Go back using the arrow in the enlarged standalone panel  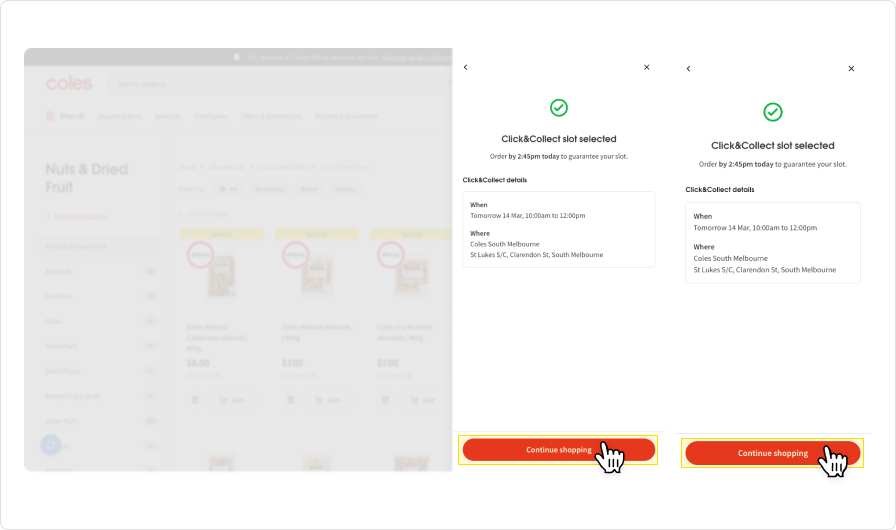coord(689,69)
